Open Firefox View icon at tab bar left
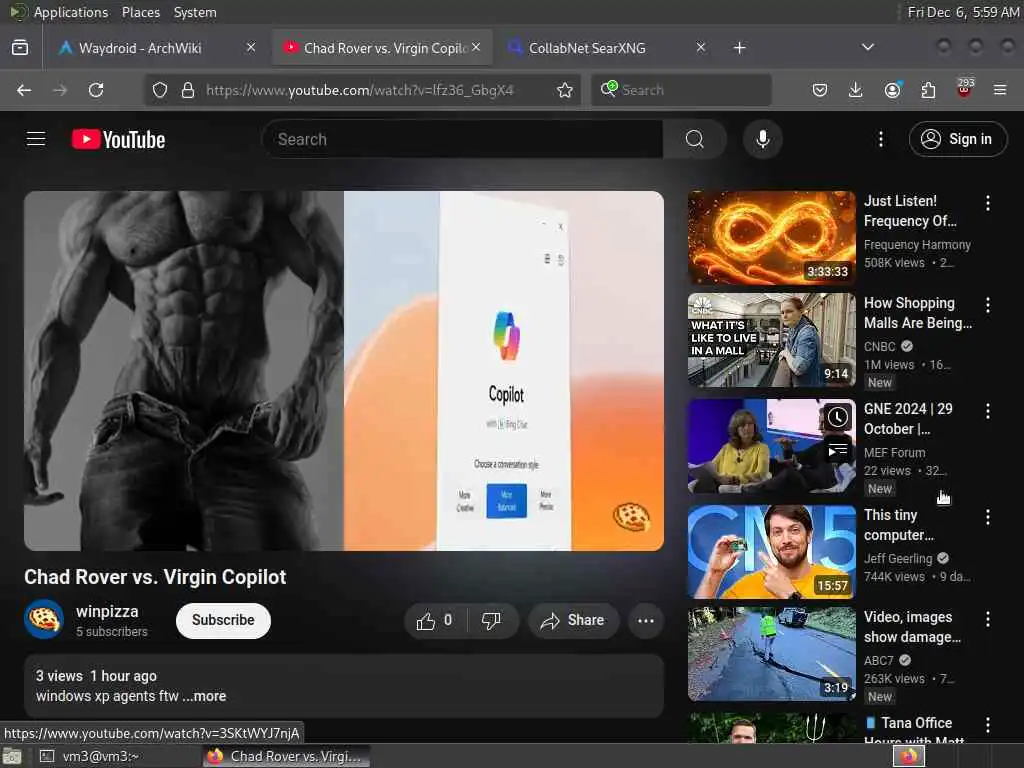1024x768 pixels. pos(20,48)
